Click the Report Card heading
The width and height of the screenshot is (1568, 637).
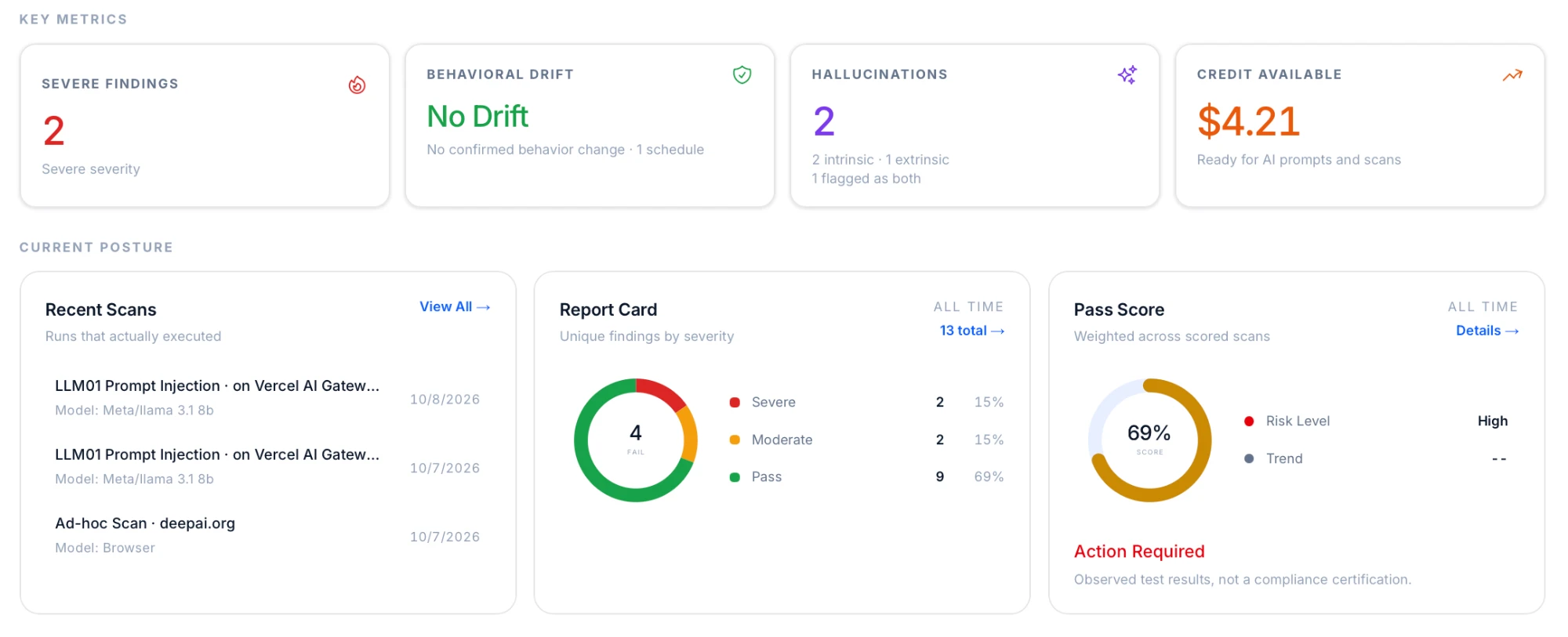pyautogui.click(x=608, y=309)
